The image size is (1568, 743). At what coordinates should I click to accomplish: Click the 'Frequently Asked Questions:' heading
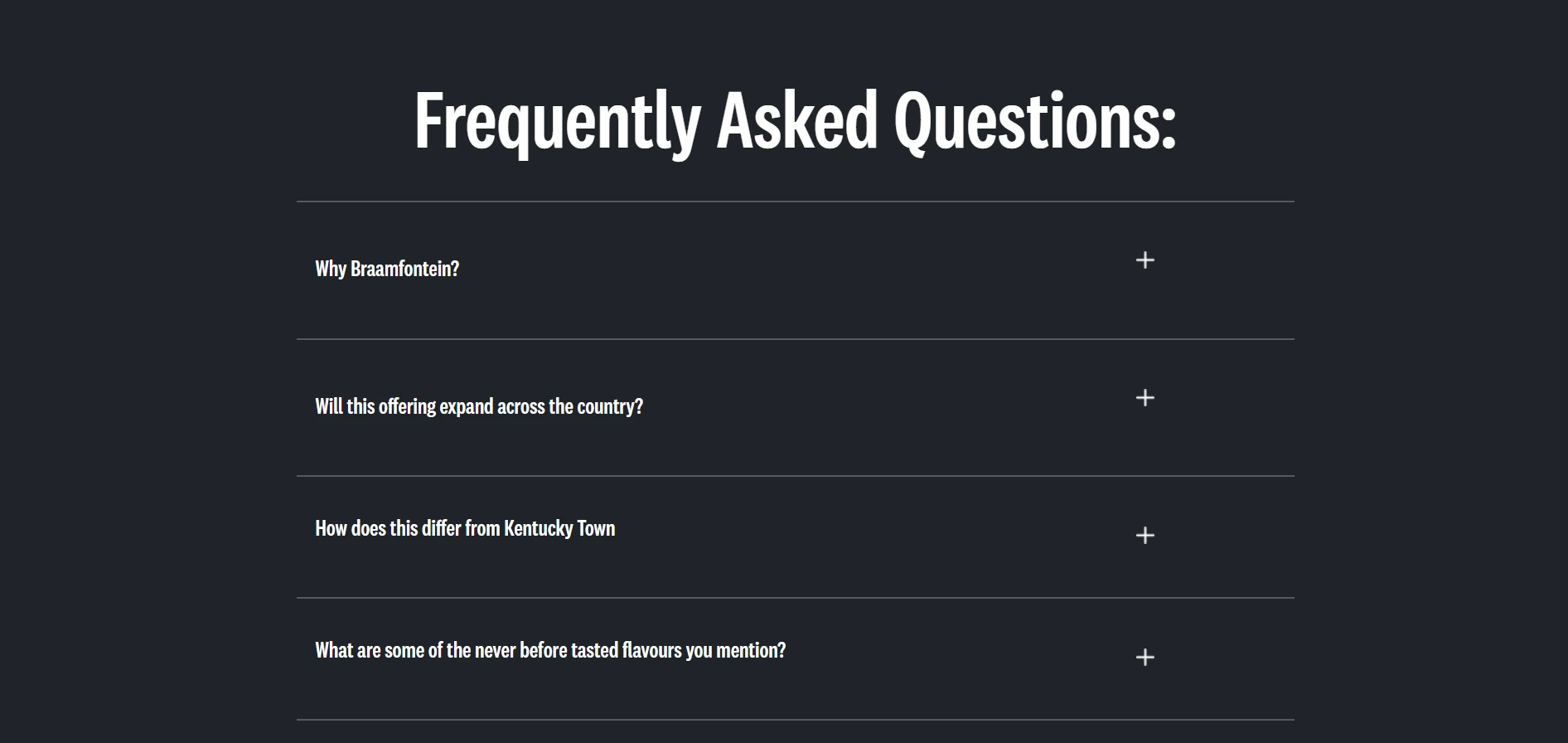point(795,121)
